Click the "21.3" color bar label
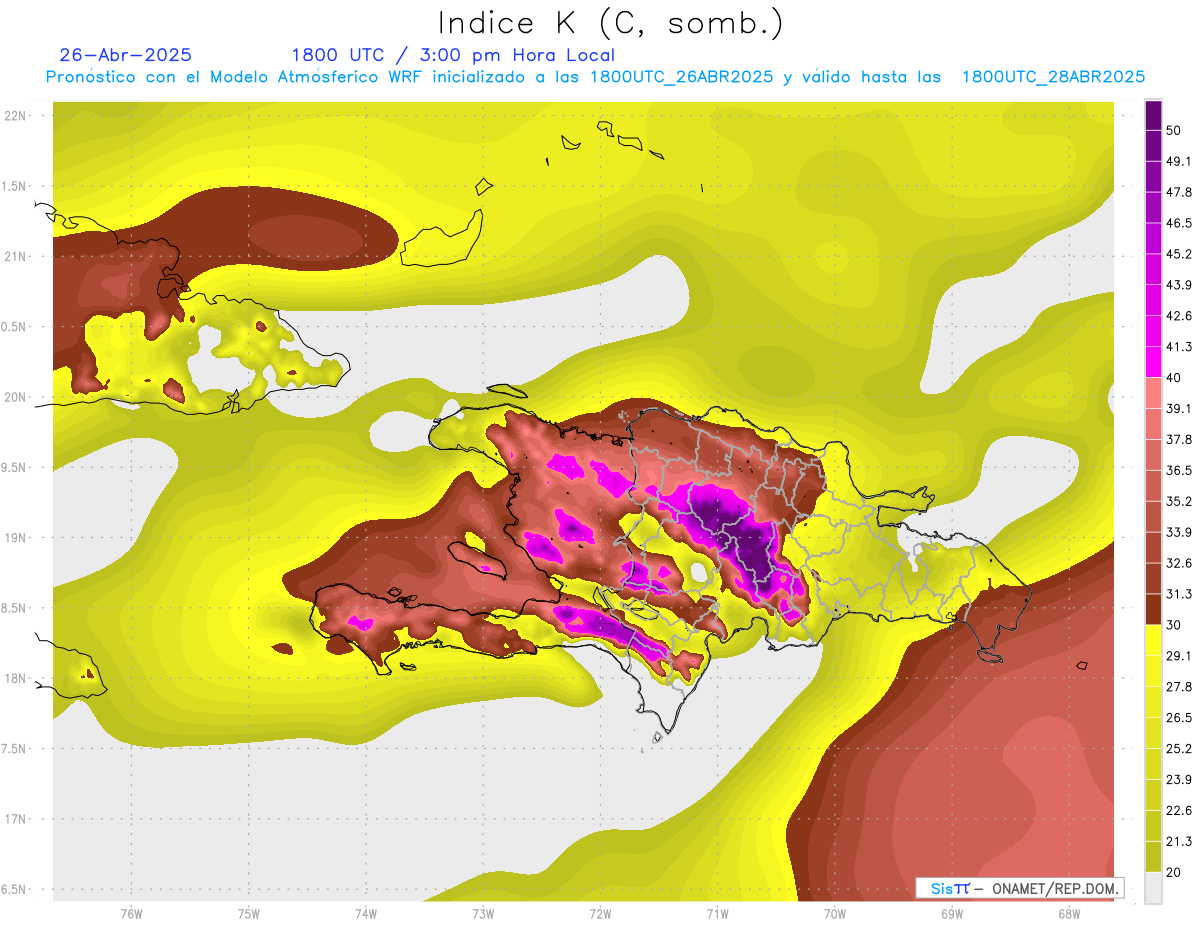This screenshot has height=927, width=1200. coord(1179,842)
